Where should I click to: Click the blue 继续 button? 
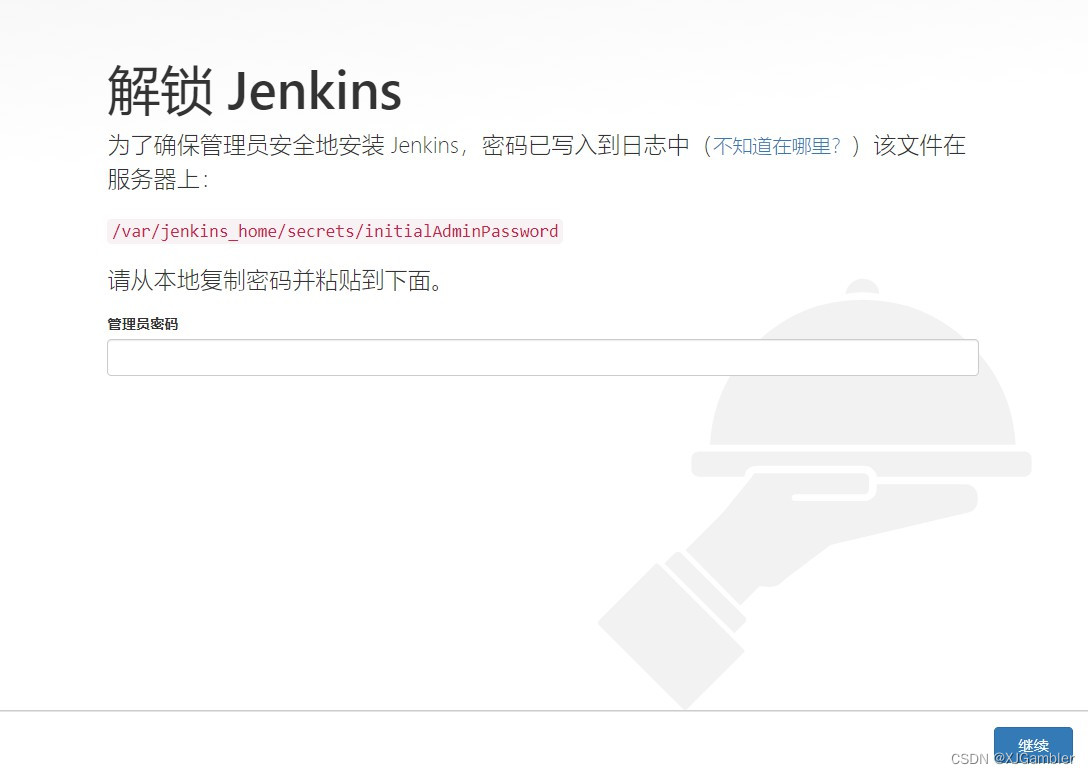coord(1033,745)
